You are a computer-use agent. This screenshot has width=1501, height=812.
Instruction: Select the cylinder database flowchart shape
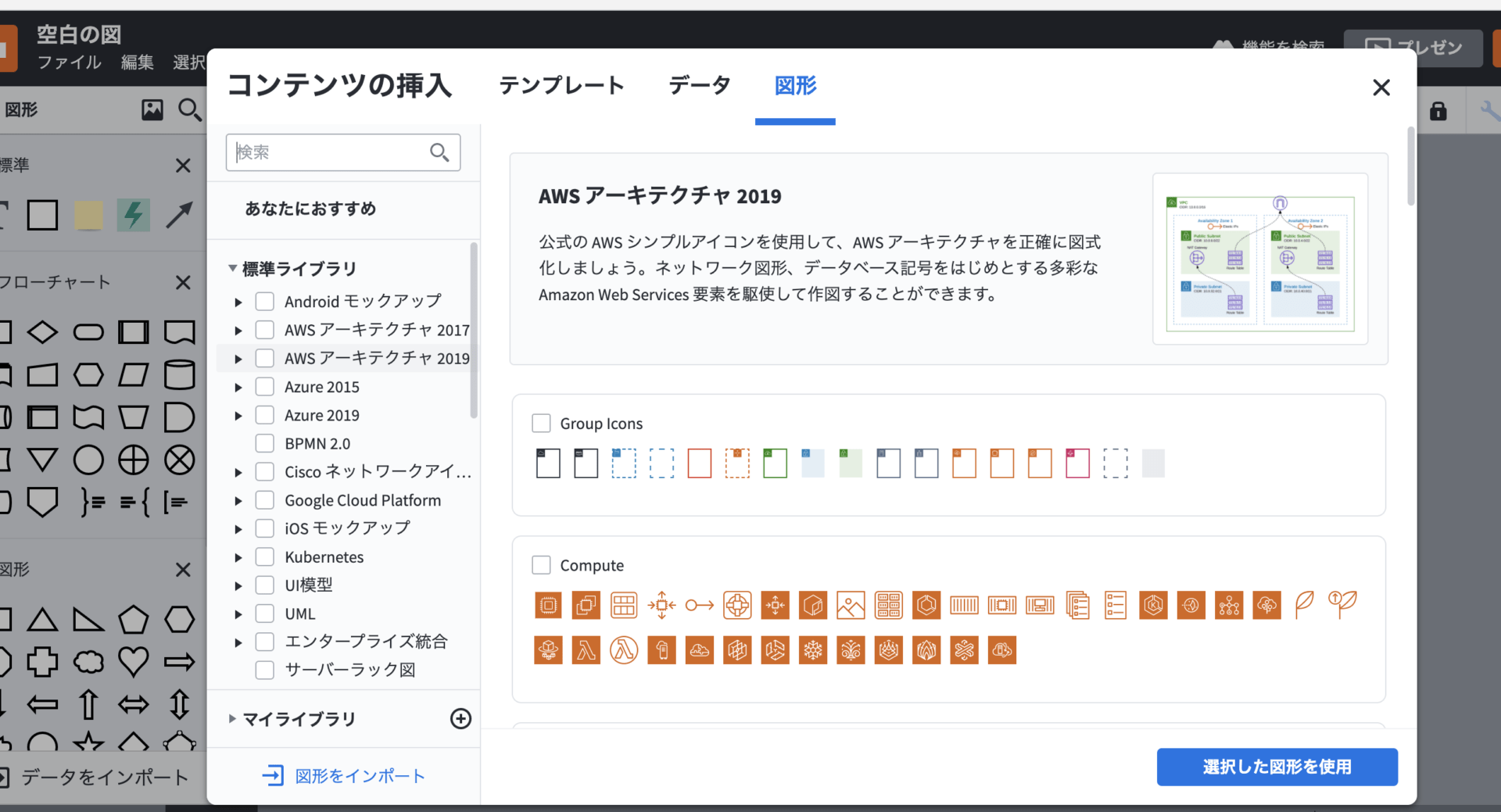(179, 374)
